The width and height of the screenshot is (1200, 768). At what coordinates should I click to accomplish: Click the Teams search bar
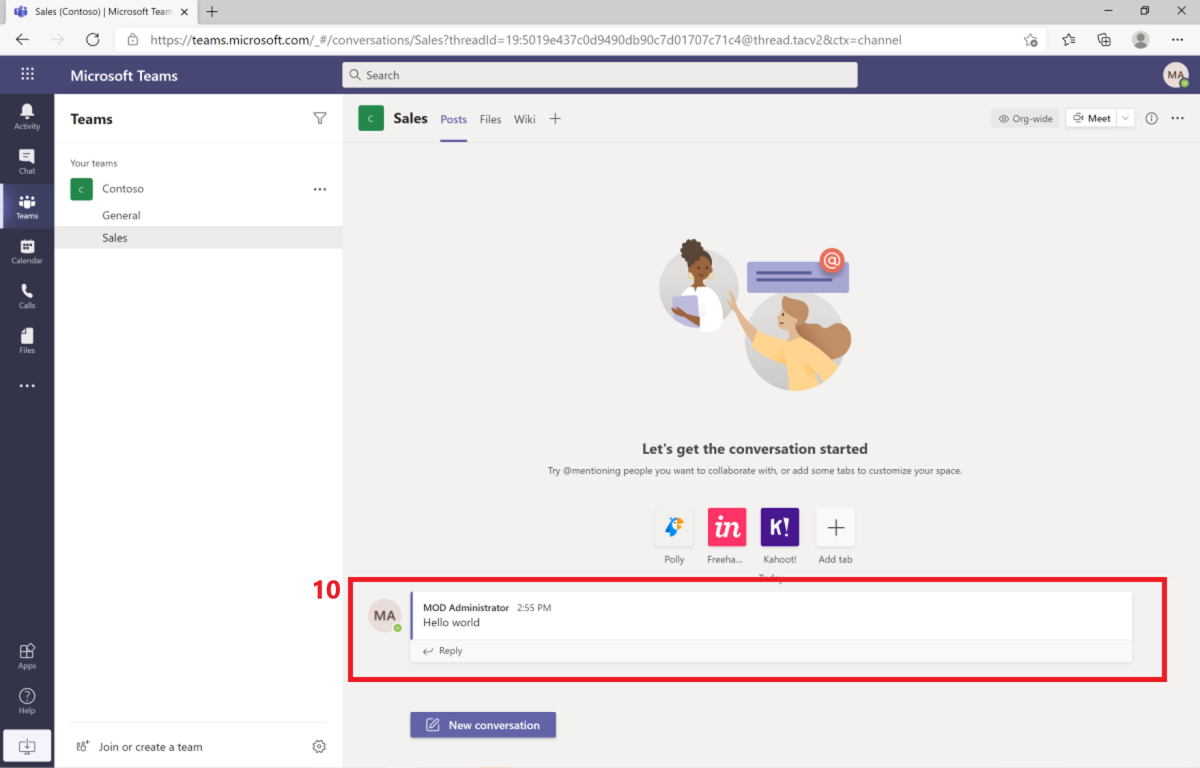tap(599, 74)
